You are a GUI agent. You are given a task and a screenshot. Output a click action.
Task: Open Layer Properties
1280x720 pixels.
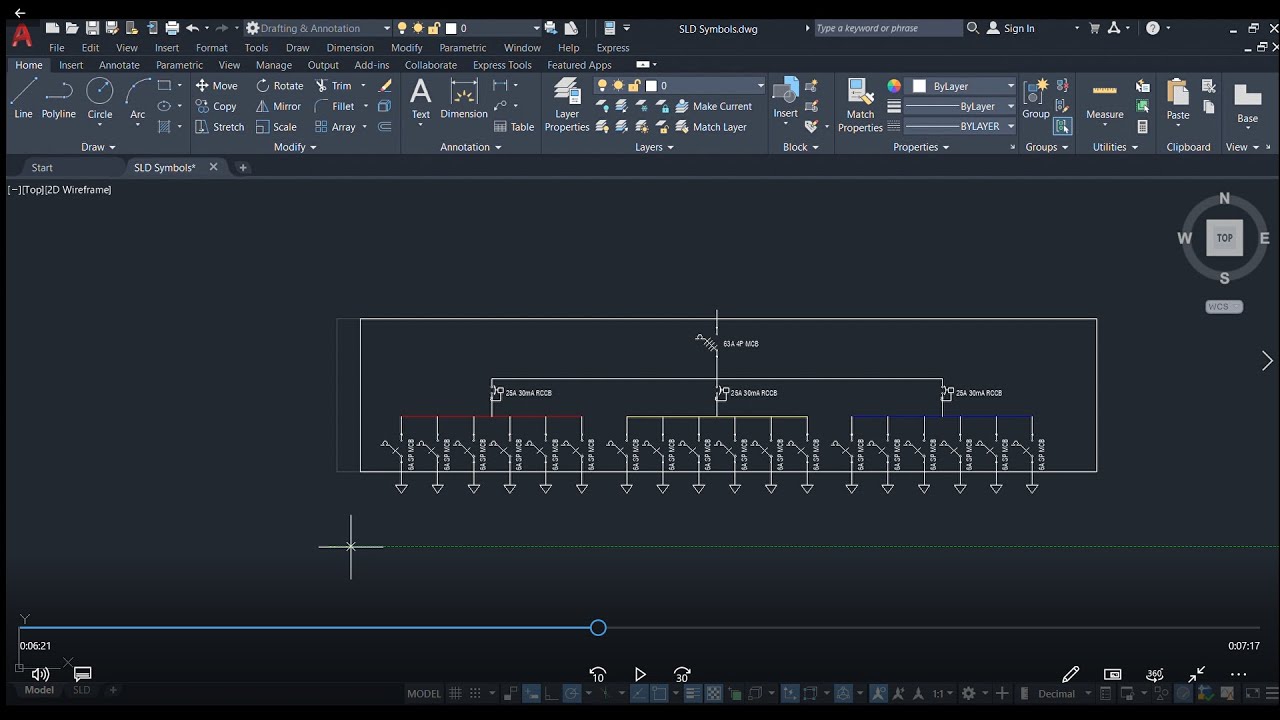point(567,104)
